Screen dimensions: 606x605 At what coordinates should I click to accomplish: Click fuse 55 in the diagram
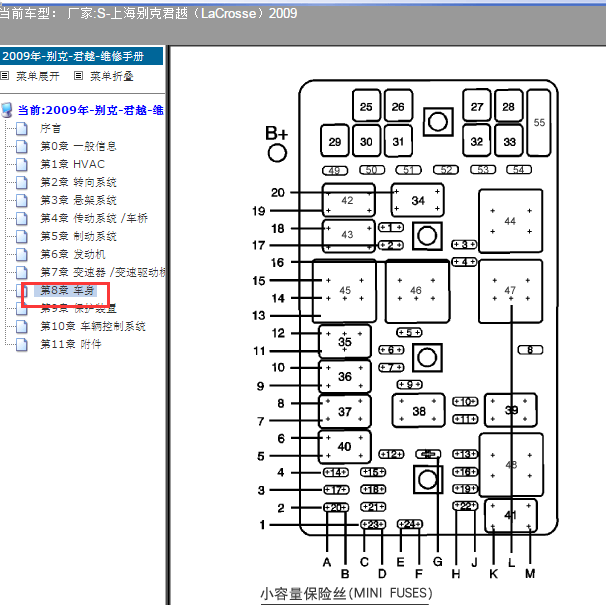coord(539,123)
